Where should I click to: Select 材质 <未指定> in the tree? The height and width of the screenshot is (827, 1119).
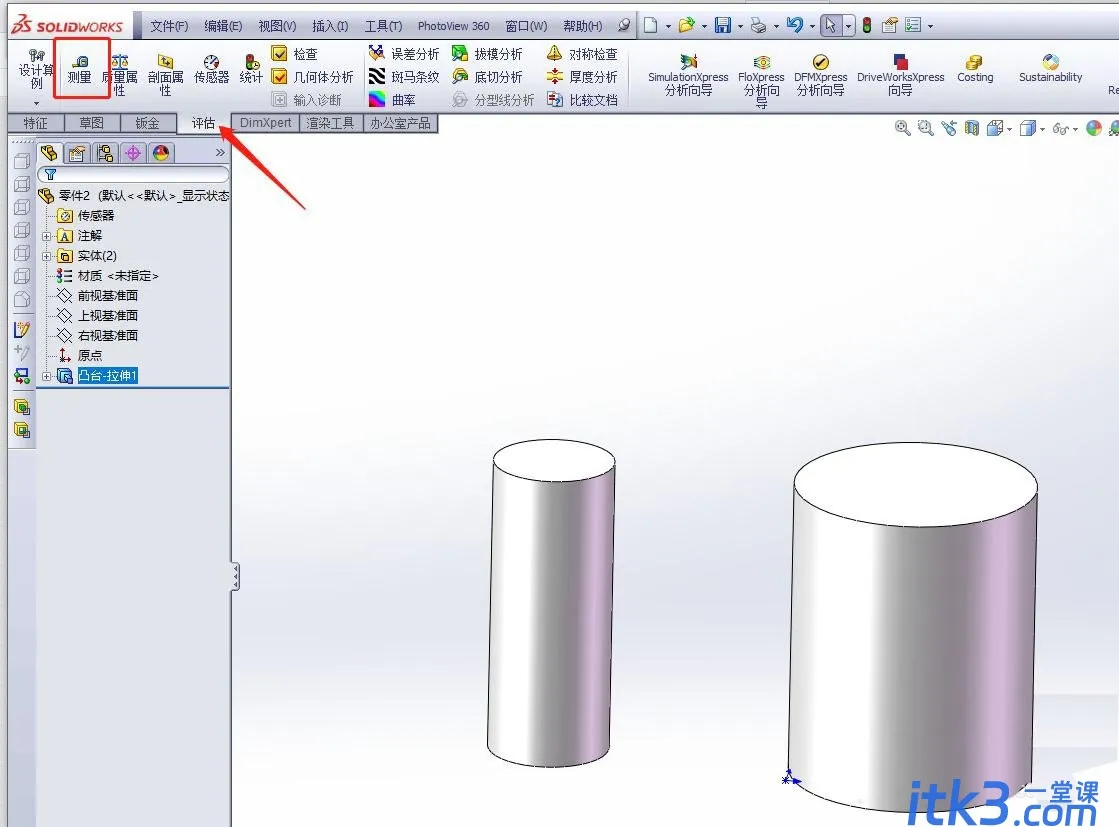tap(108, 275)
